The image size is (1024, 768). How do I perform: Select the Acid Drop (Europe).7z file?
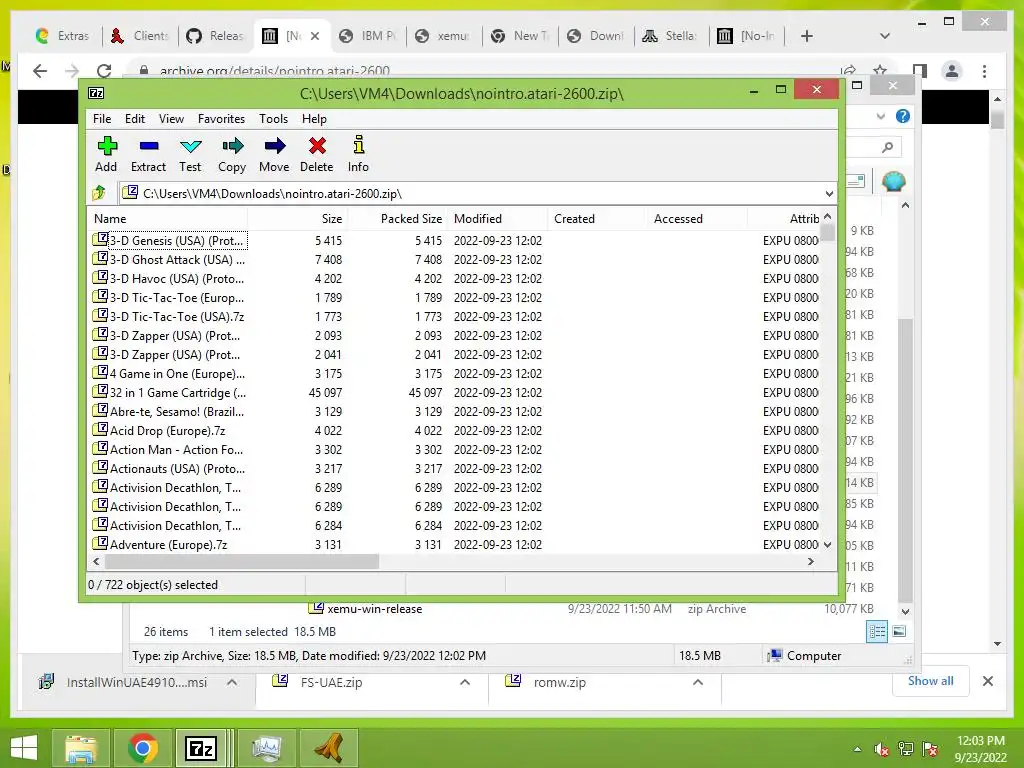pyautogui.click(x=167, y=431)
